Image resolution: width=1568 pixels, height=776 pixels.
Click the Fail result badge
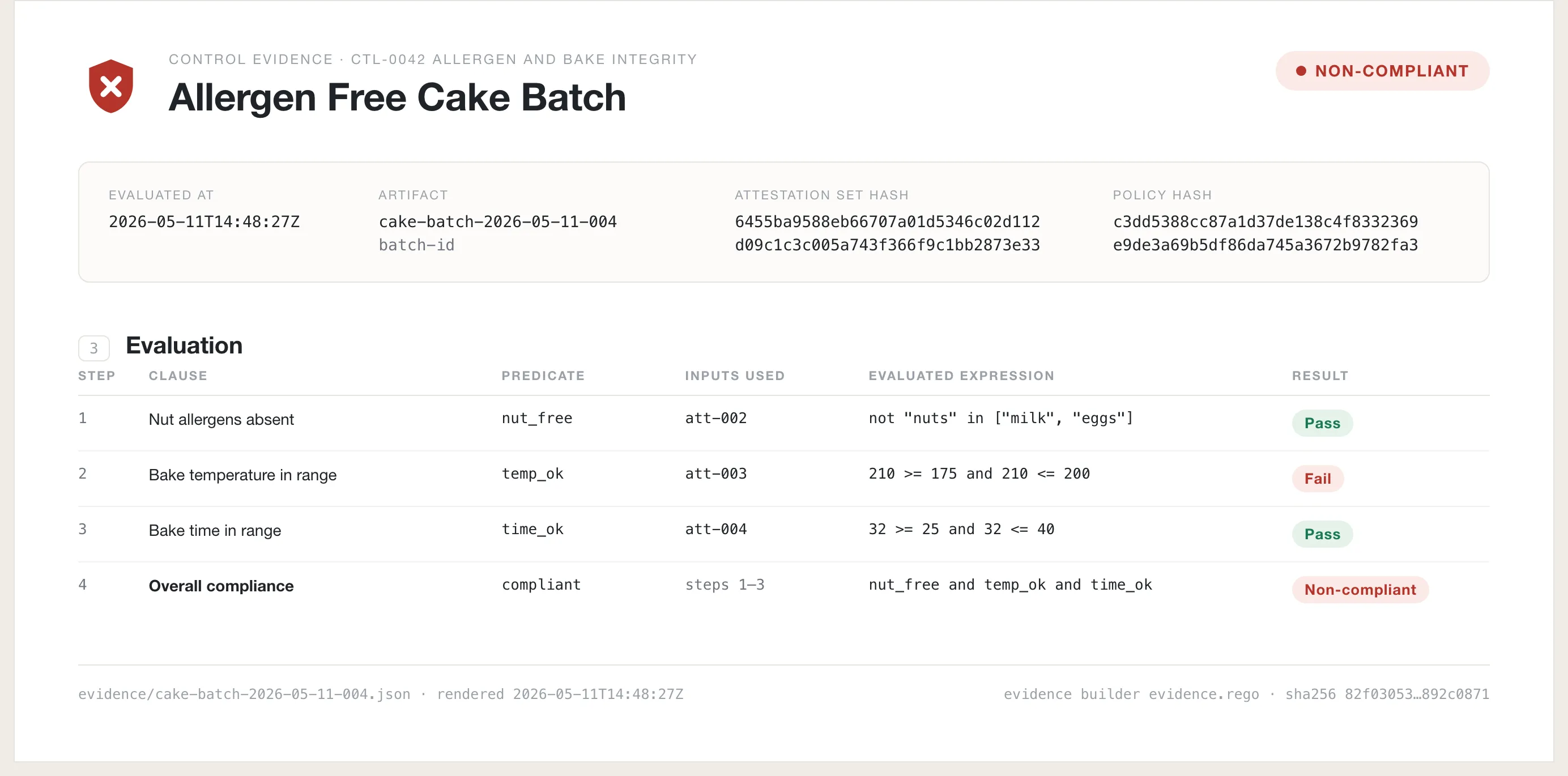click(x=1317, y=479)
